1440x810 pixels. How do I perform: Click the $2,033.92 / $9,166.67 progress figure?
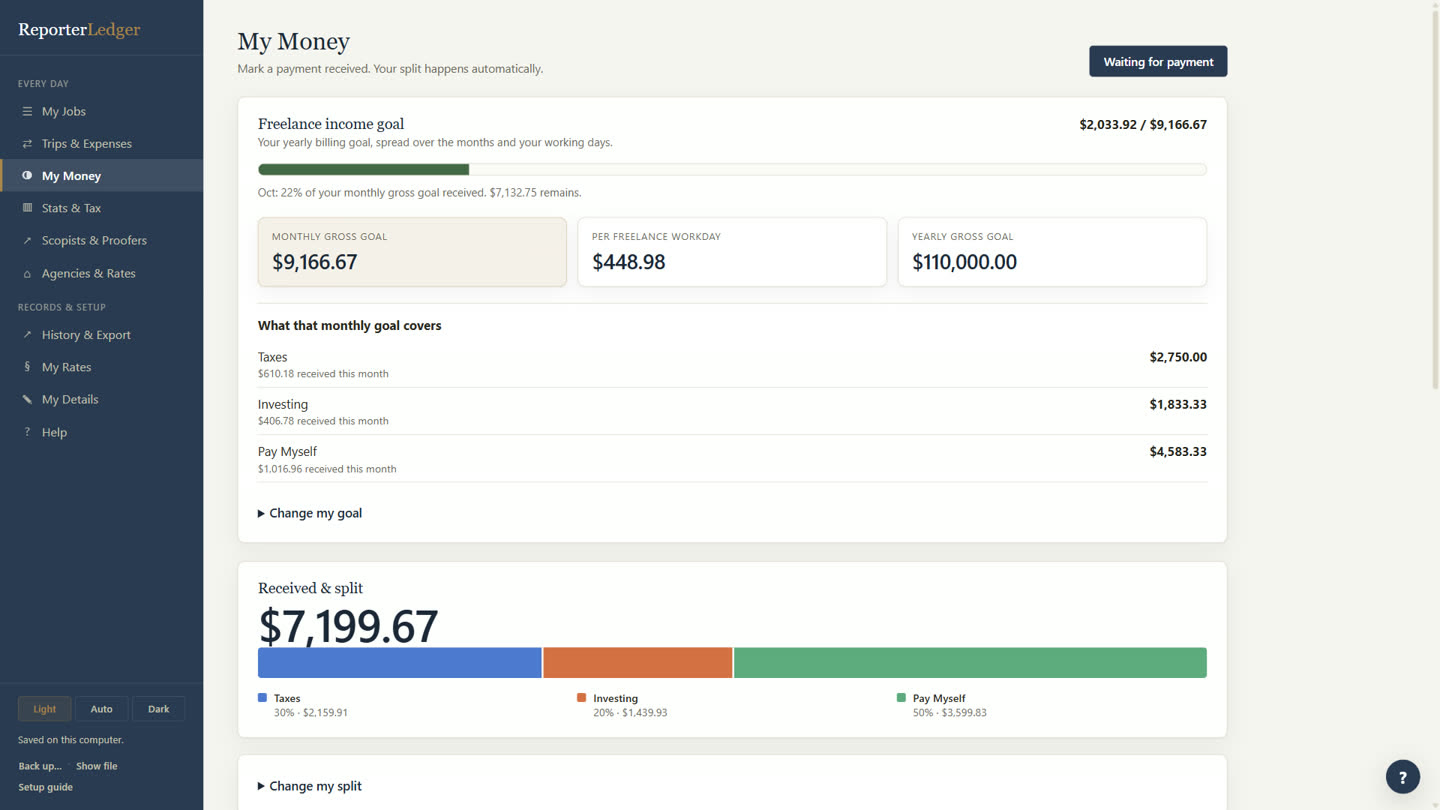[x=1143, y=125]
